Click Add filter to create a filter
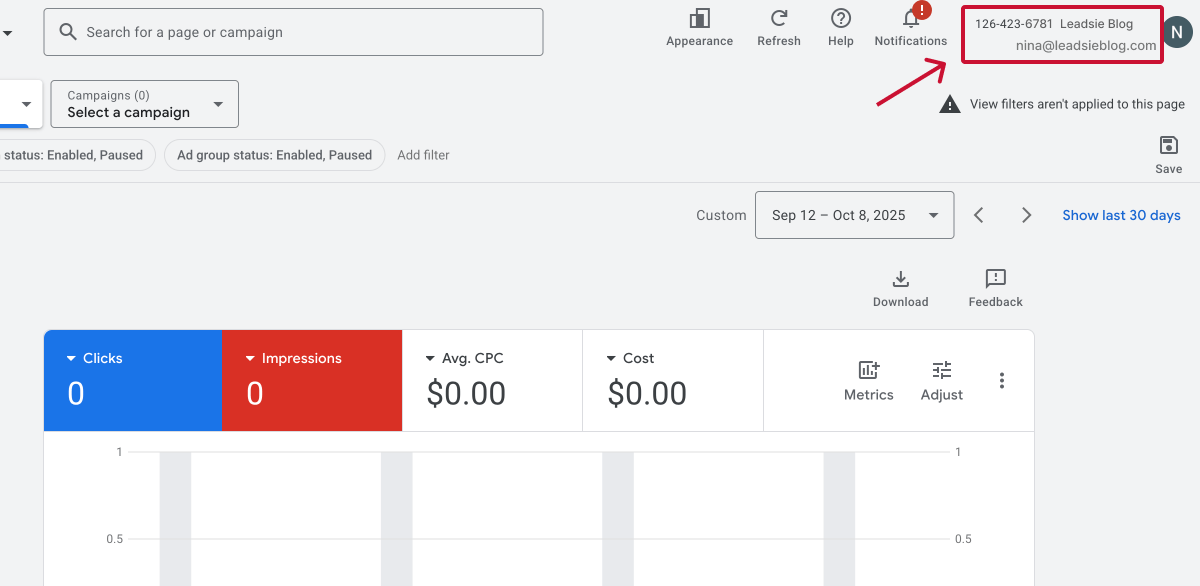Viewport: 1200px width, 586px height. [x=423, y=155]
